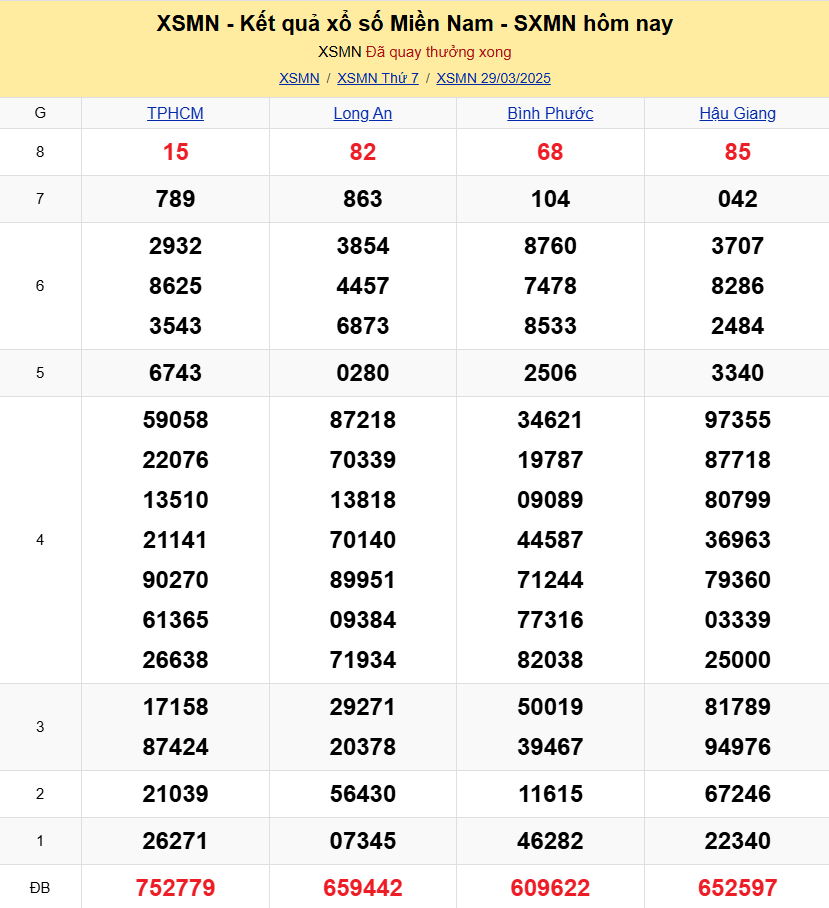This screenshot has width=829, height=908.
Task: Click Bình Phước special prize 609622
Action: [550, 887]
